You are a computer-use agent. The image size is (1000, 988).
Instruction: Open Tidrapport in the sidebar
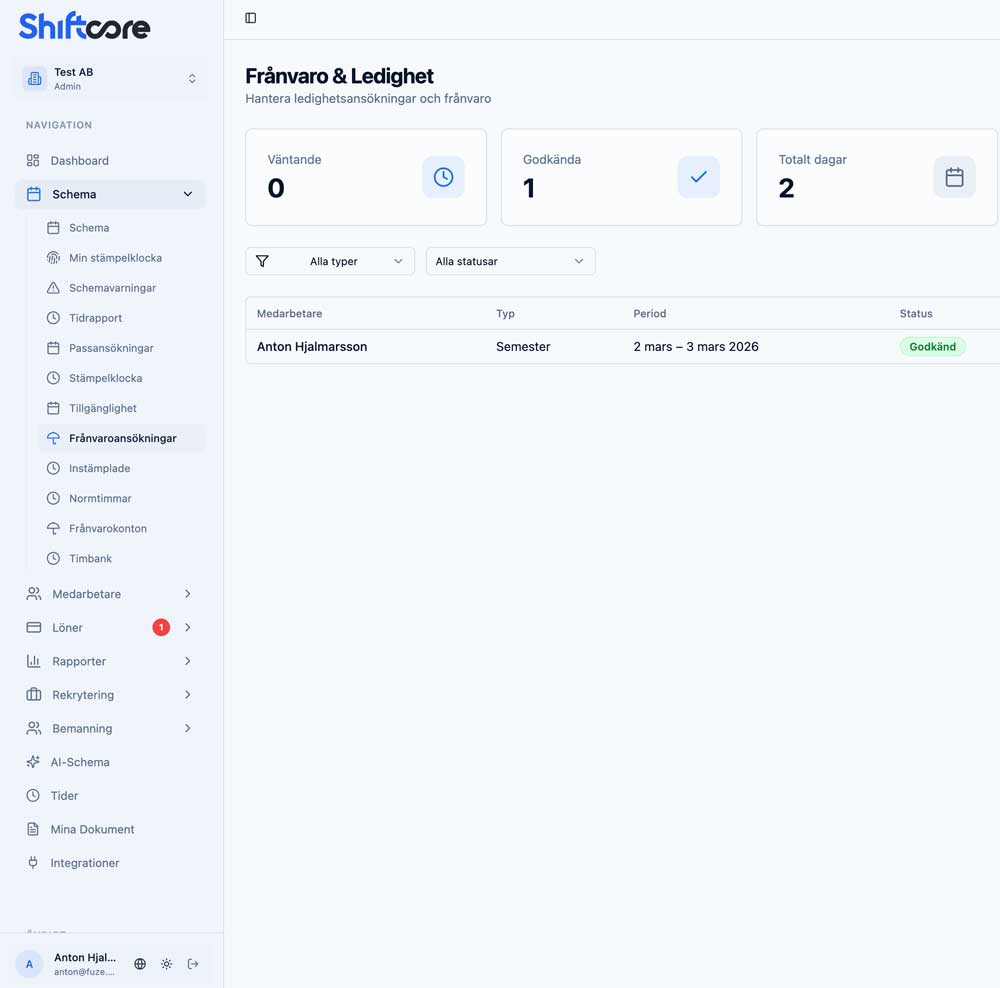point(121,318)
